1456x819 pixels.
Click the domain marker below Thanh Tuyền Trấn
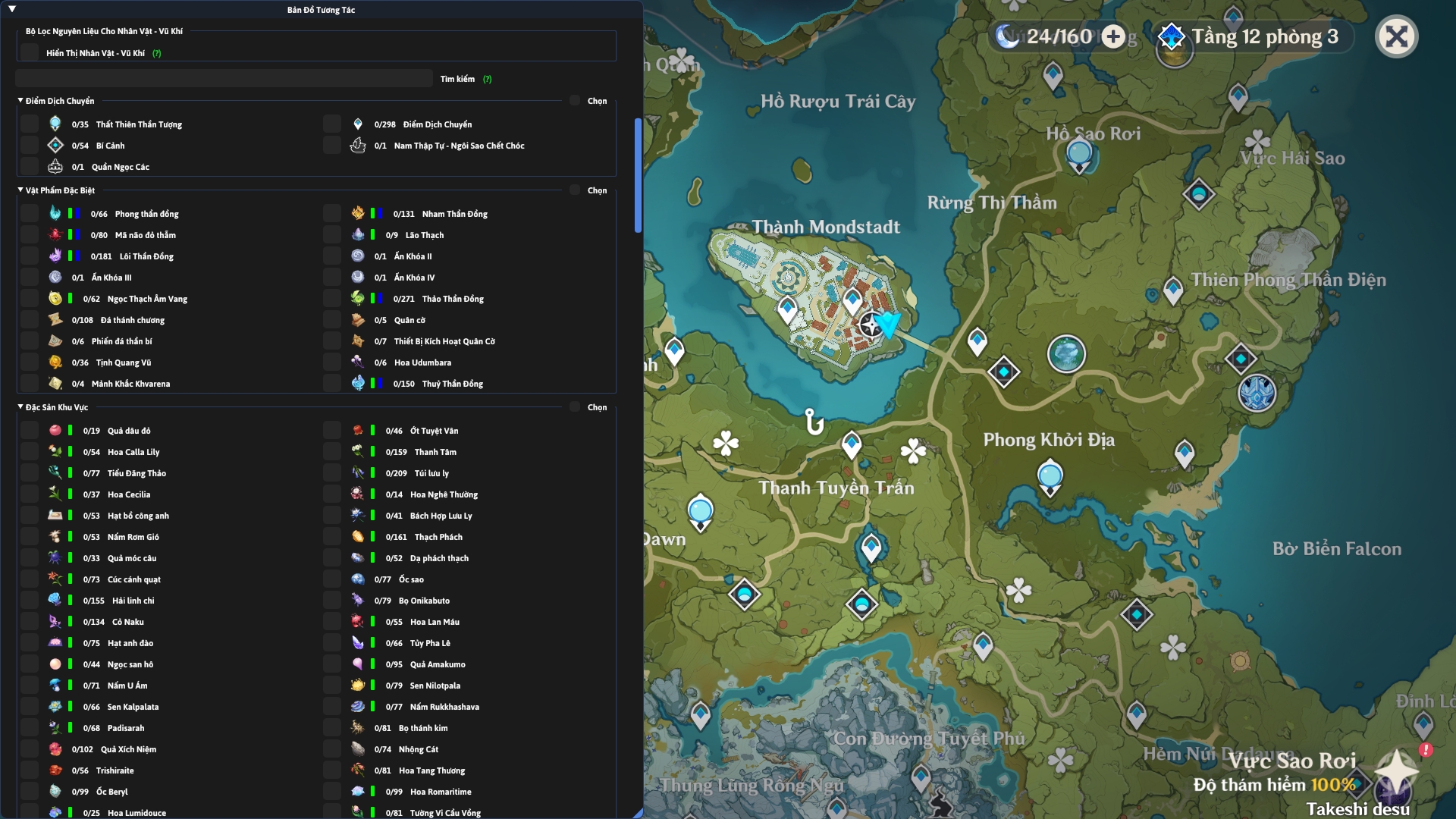pos(861,604)
